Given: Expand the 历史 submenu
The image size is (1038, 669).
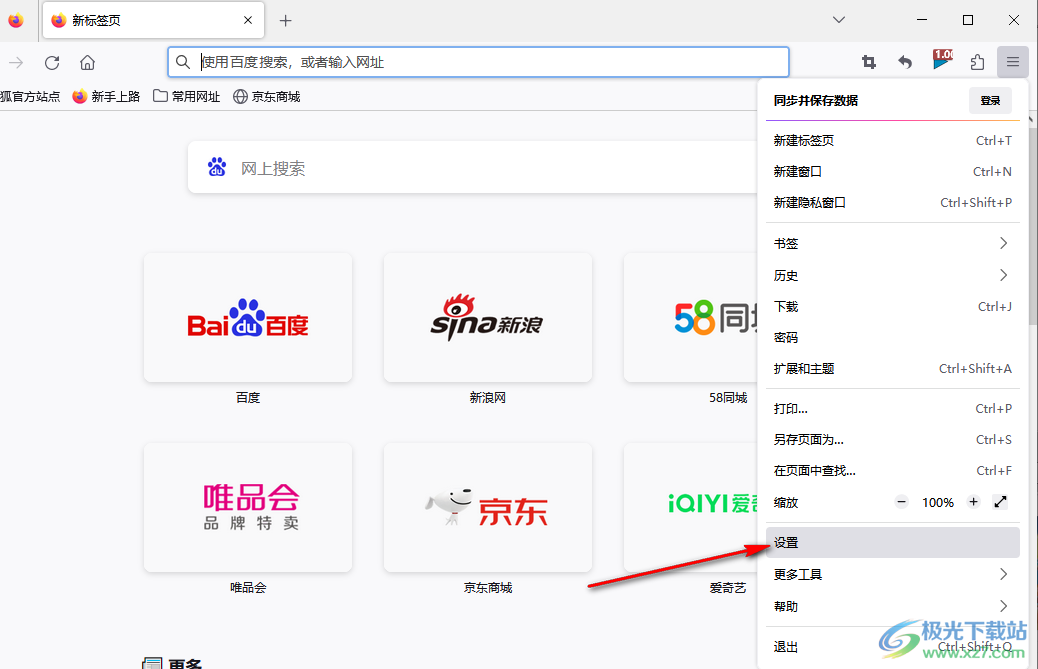Looking at the screenshot, I should pos(892,275).
